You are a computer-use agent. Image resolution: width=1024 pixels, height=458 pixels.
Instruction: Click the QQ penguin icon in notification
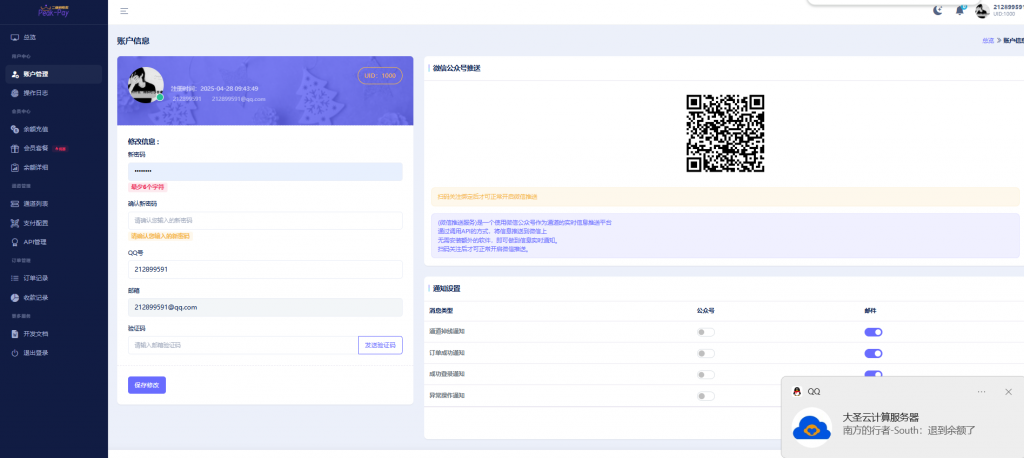[797, 391]
